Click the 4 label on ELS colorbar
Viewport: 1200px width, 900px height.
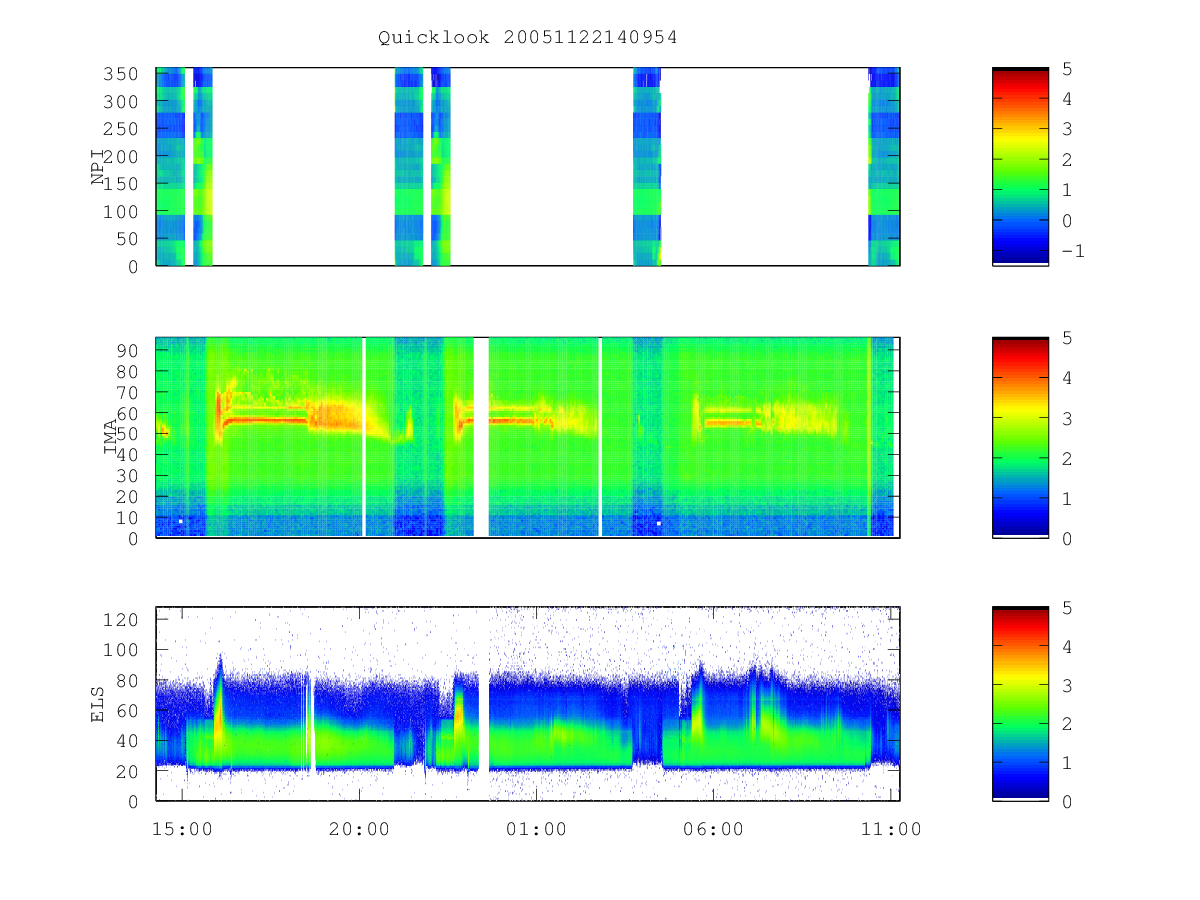pyautogui.click(x=1066, y=647)
